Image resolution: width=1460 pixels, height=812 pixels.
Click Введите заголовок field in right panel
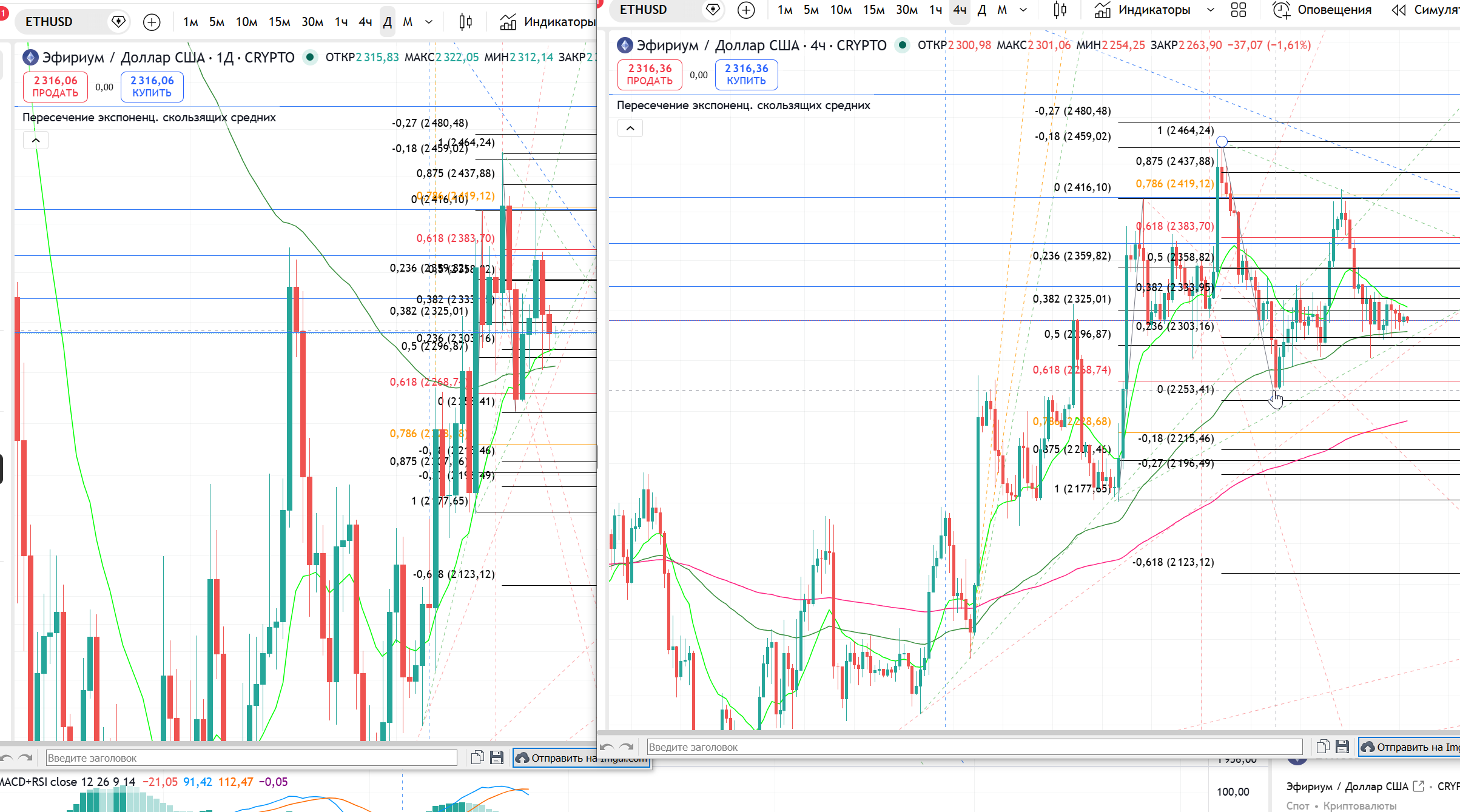point(974,747)
